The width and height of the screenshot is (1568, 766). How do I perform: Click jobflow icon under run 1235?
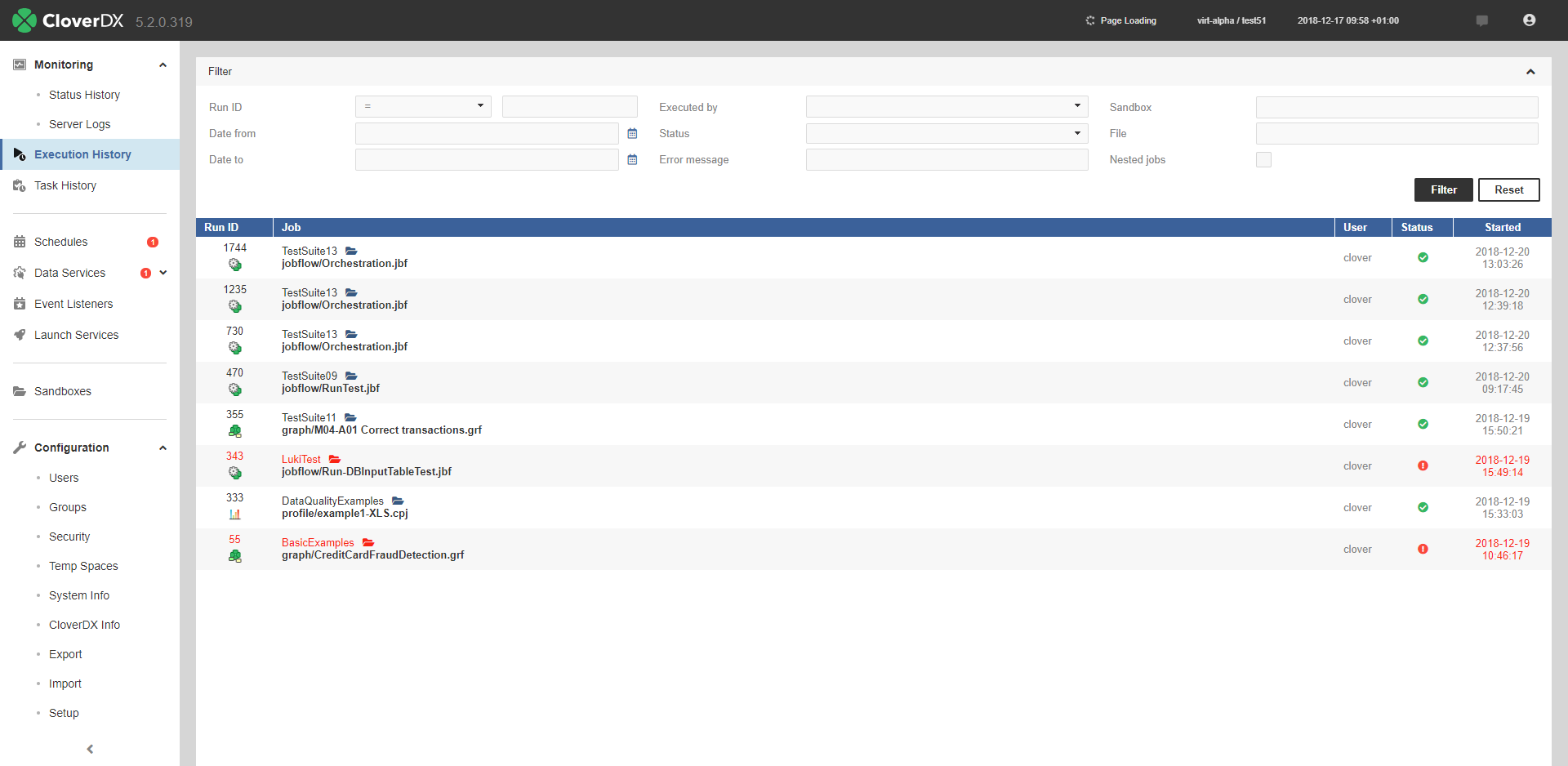pyautogui.click(x=235, y=306)
